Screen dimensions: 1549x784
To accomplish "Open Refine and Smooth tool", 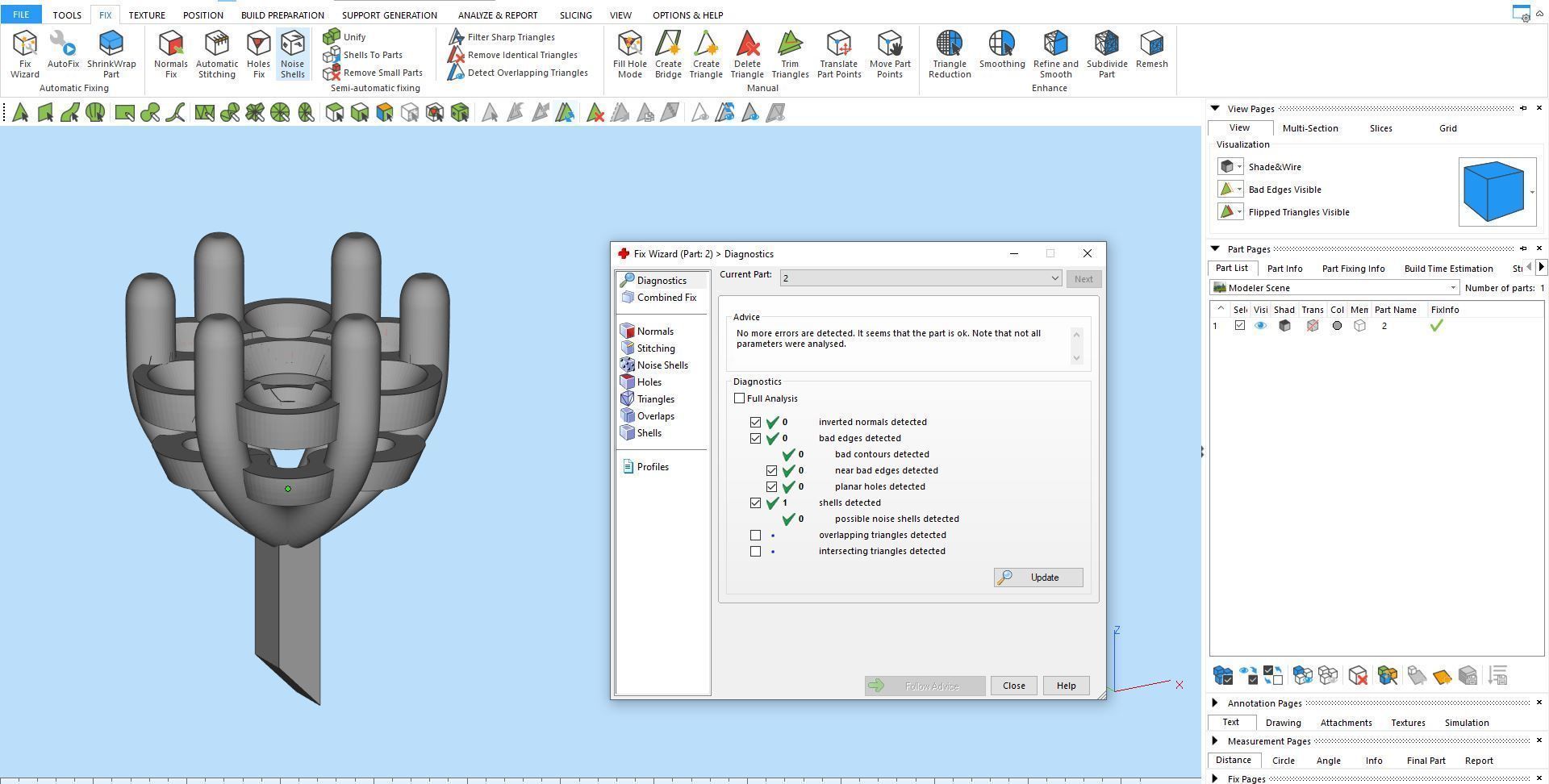I will 1055,54.
